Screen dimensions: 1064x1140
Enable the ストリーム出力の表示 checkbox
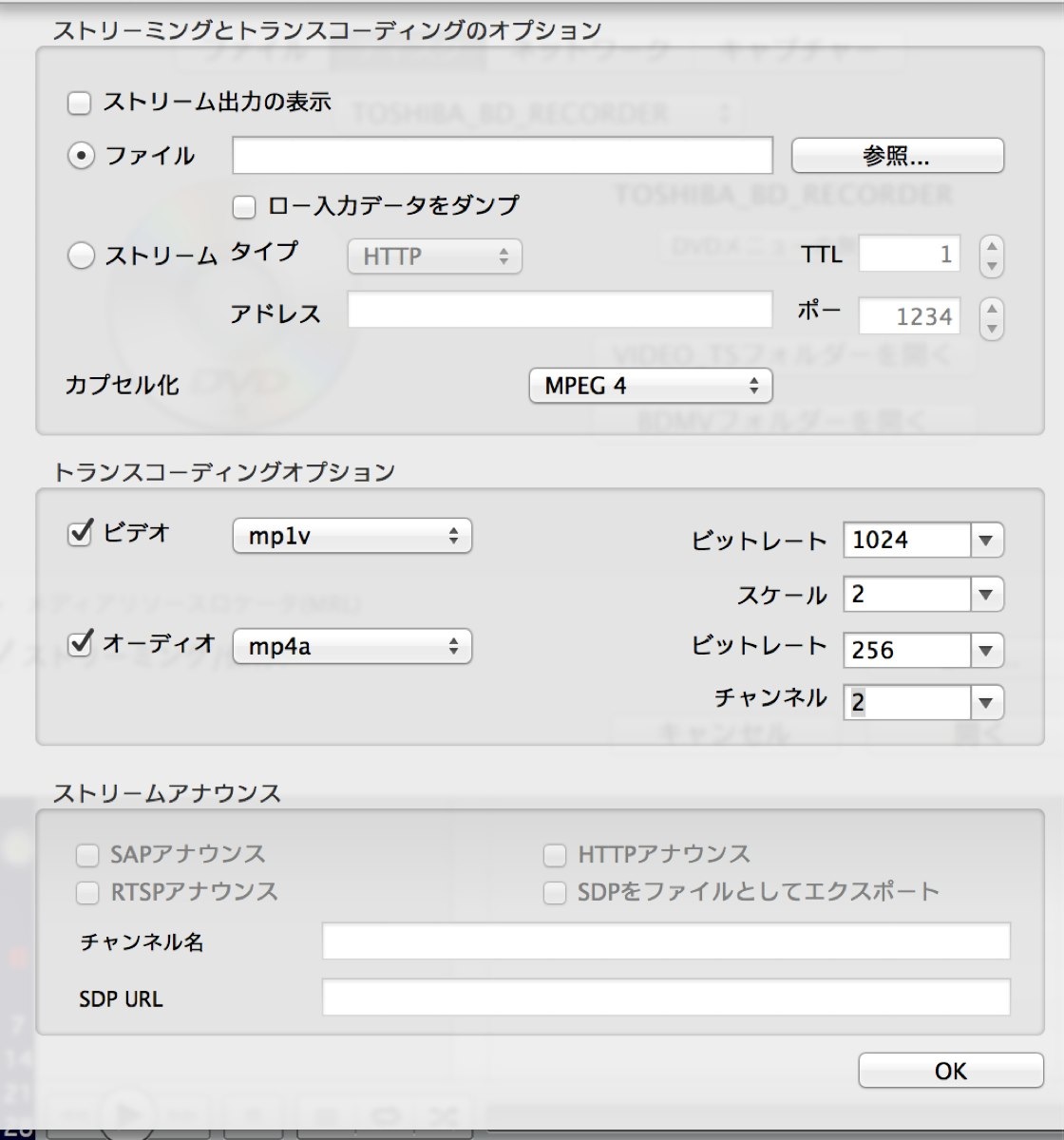click(x=79, y=103)
